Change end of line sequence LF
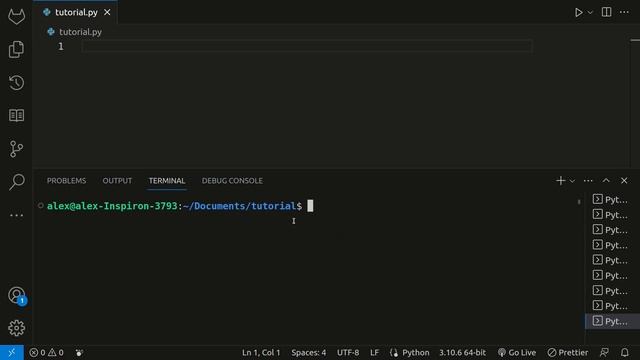 [x=374, y=352]
